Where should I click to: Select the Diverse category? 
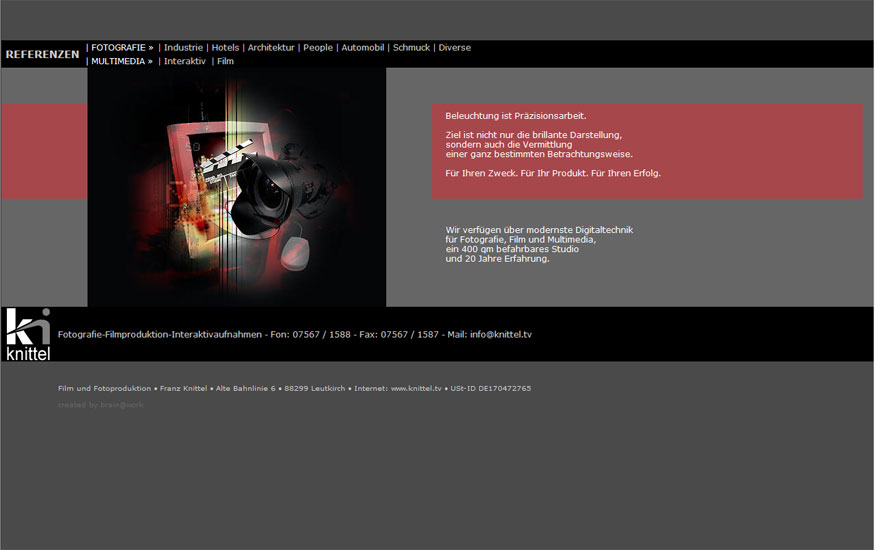point(454,47)
